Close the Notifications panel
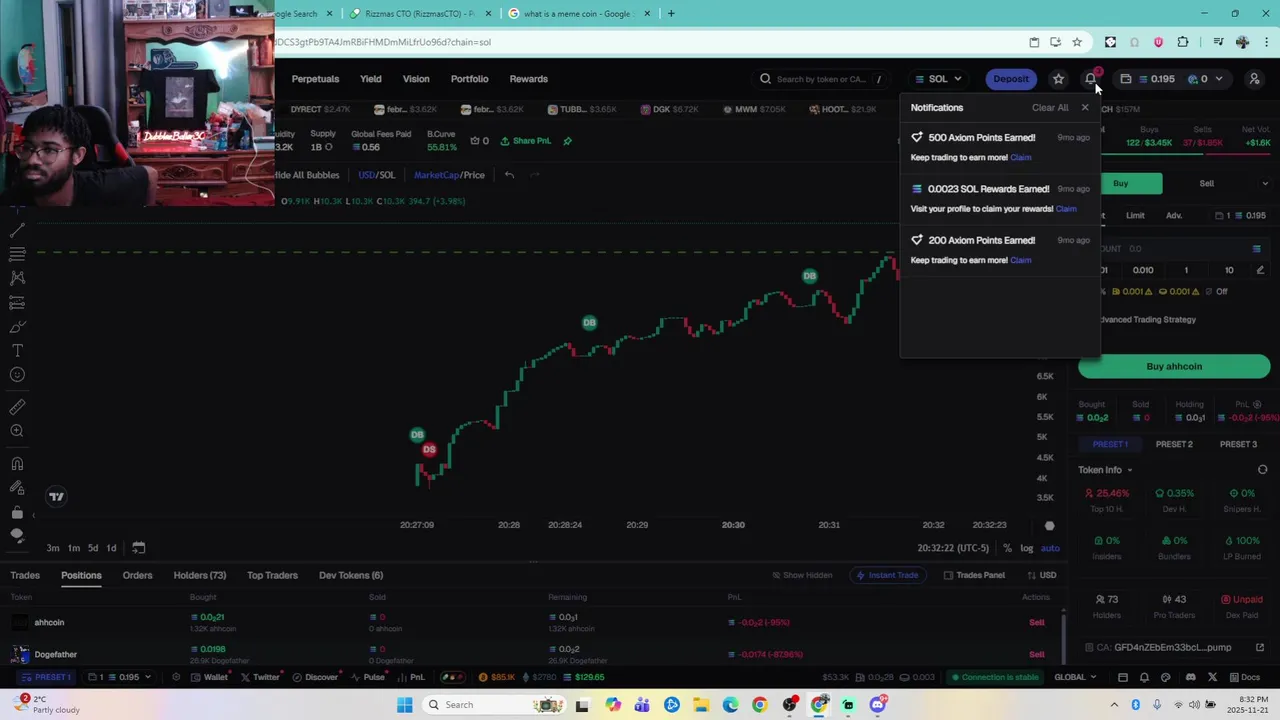This screenshot has width=1280, height=720. (x=1085, y=107)
